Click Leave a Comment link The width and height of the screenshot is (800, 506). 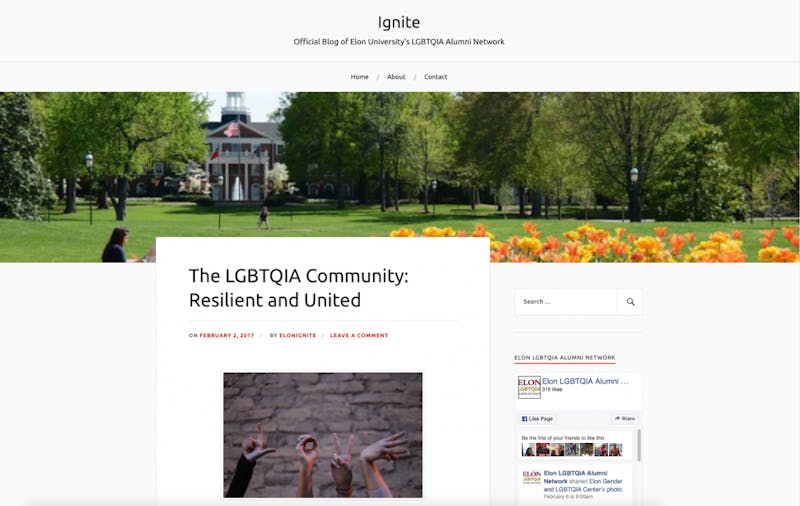click(x=359, y=335)
